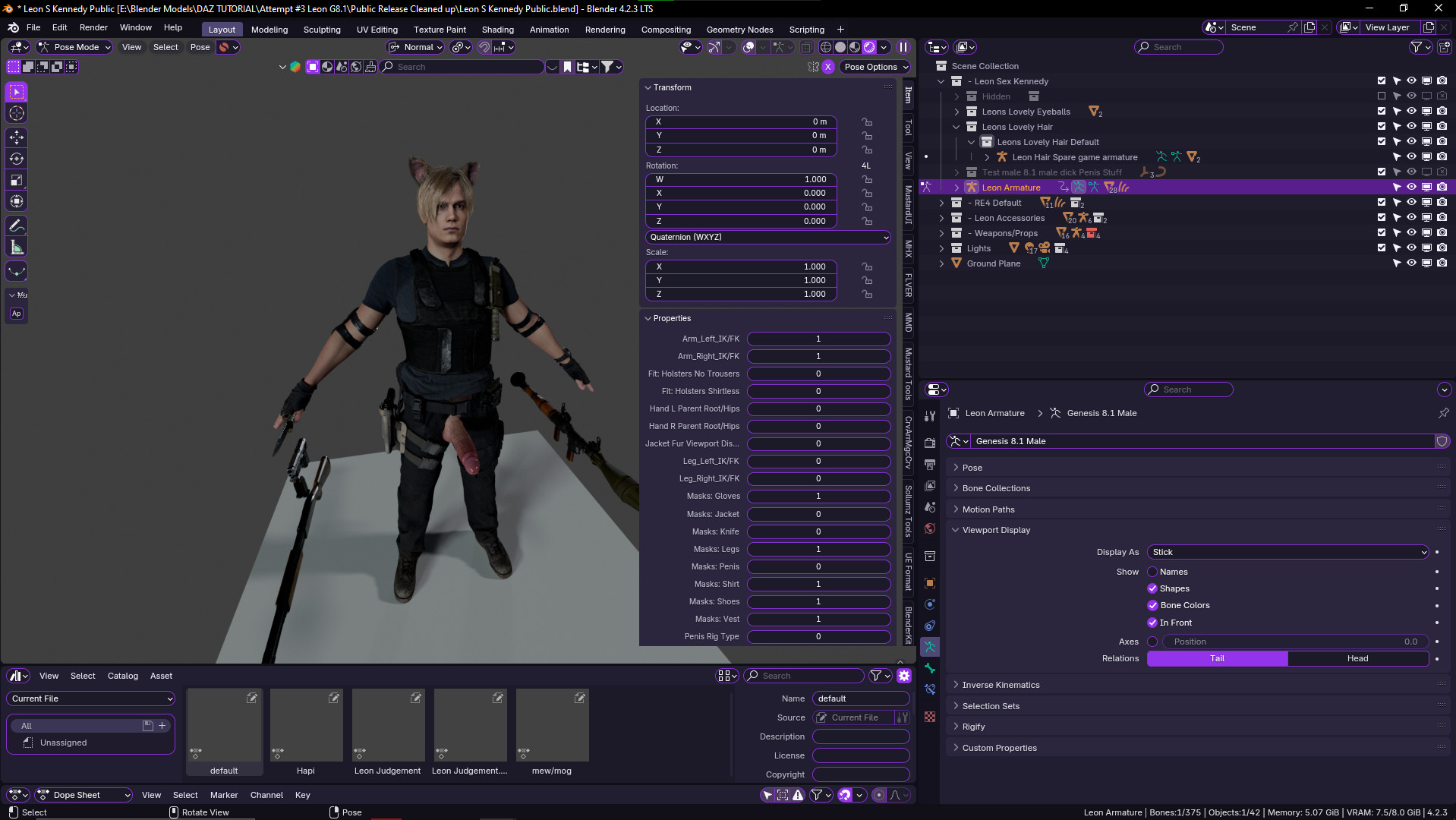Toggle viewport visibility eye for Leon Armature
The height and width of the screenshot is (820, 1456).
[1411, 188]
